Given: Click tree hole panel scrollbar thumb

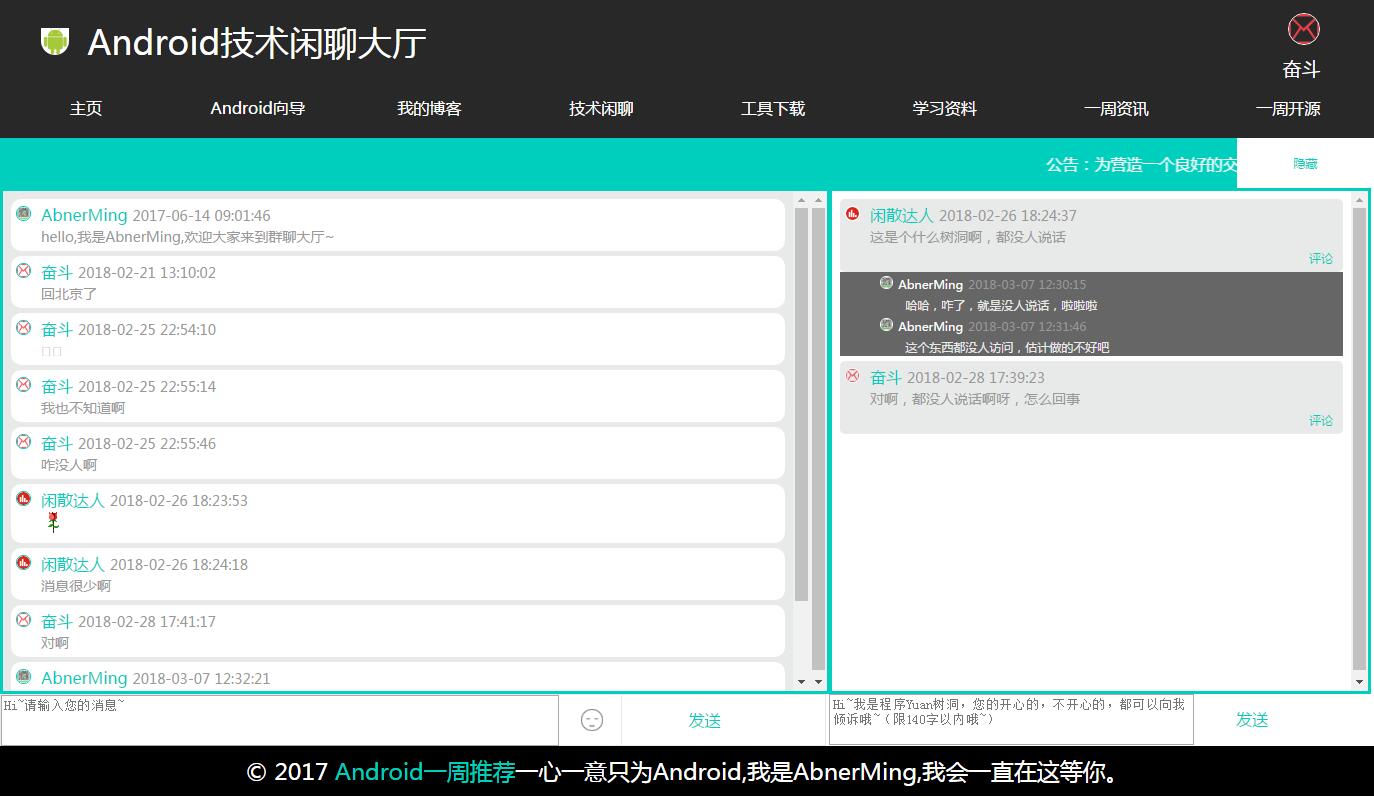Looking at the screenshot, I should point(1359,438).
